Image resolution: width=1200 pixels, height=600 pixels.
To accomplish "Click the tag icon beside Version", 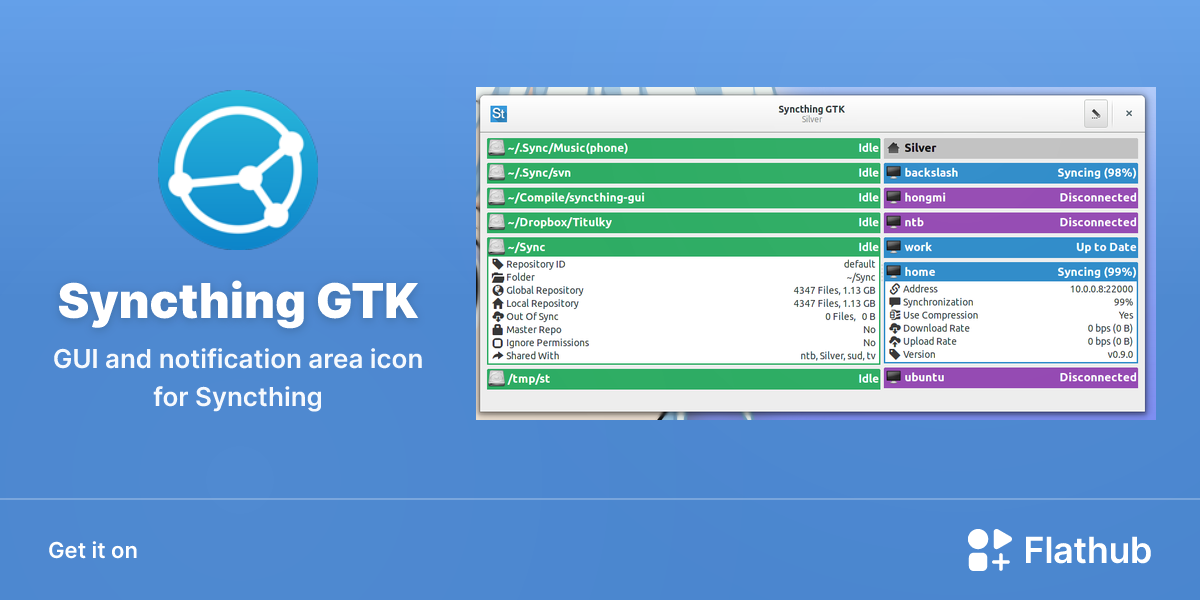I will coord(895,354).
